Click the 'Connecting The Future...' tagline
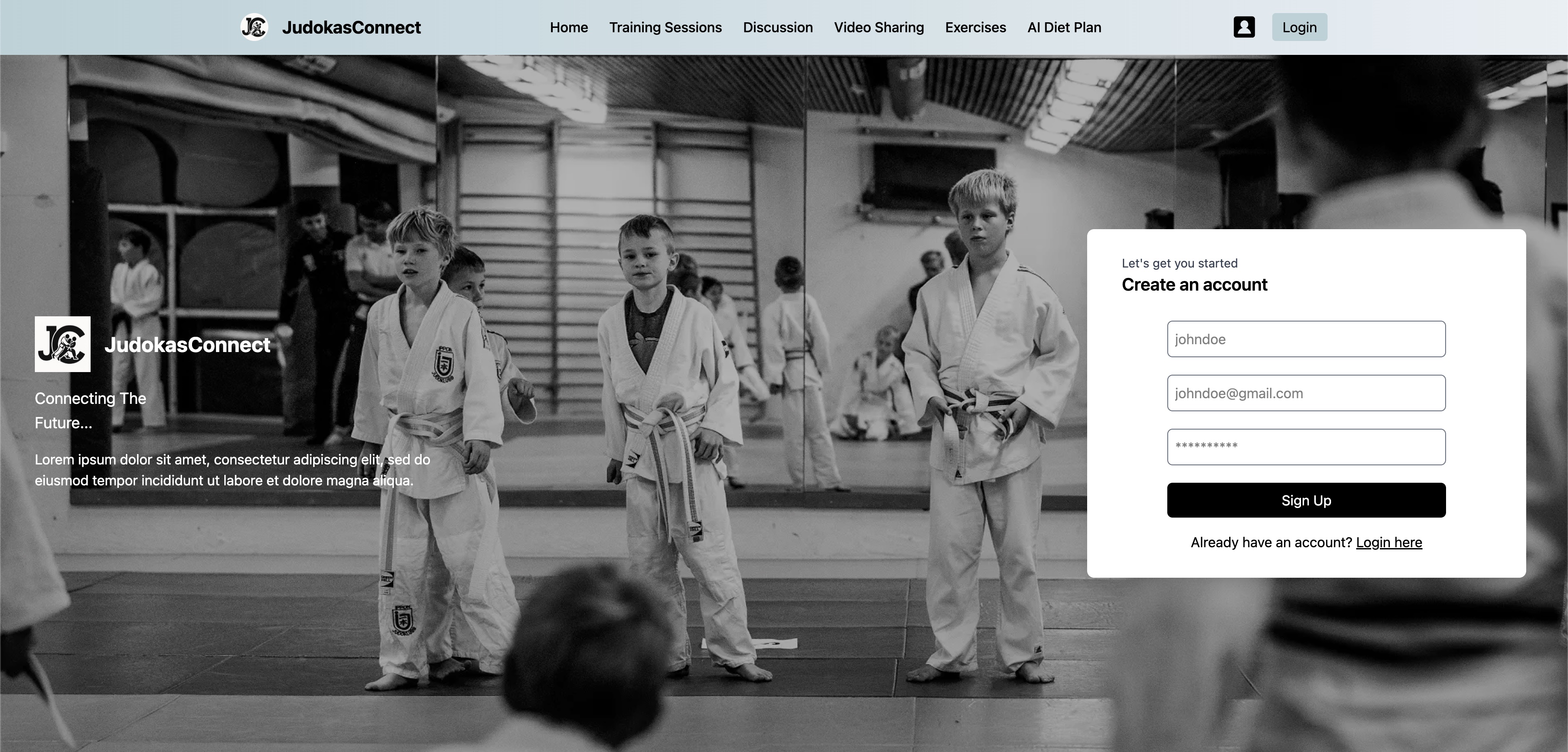 tap(90, 410)
